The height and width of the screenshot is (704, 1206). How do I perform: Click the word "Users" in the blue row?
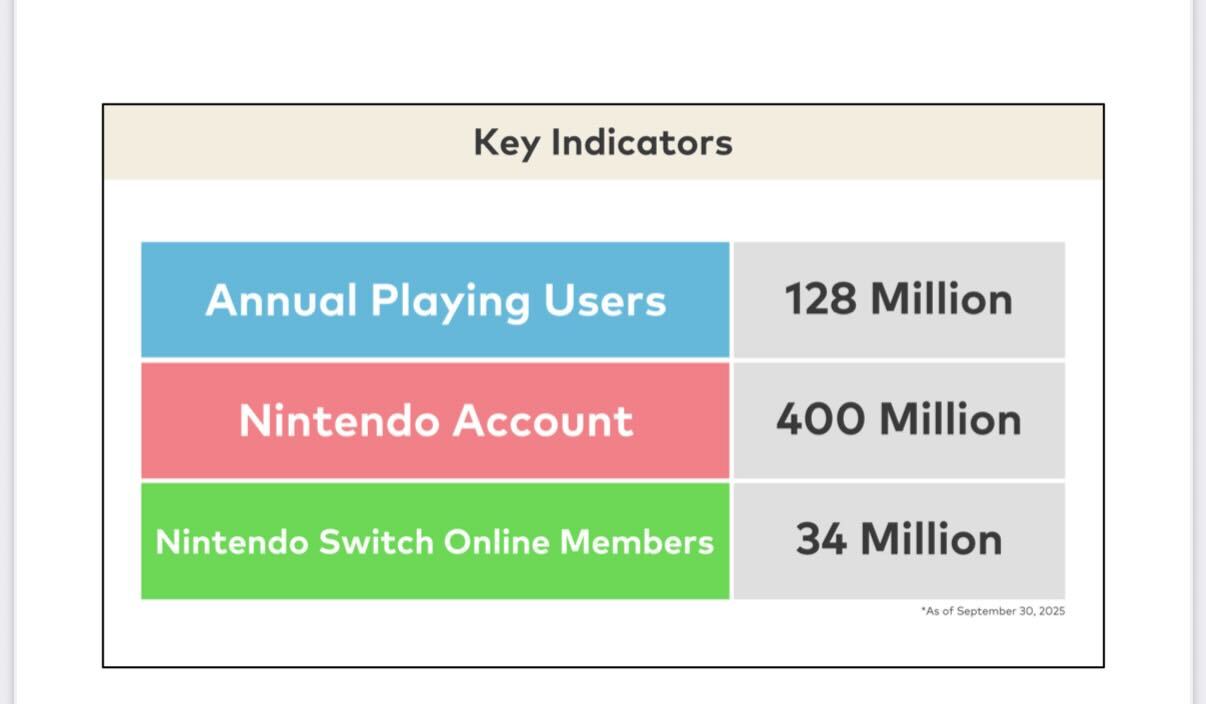[604, 300]
